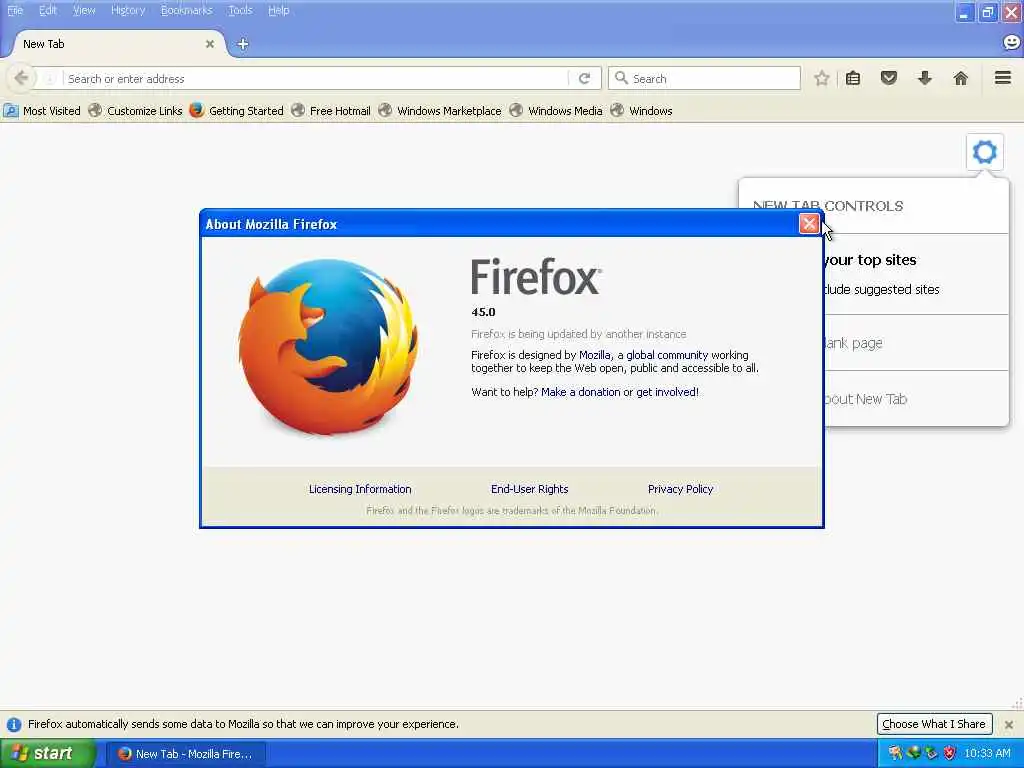Open Getting Started bookmark
1024x768 pixels.
point(236,111)
